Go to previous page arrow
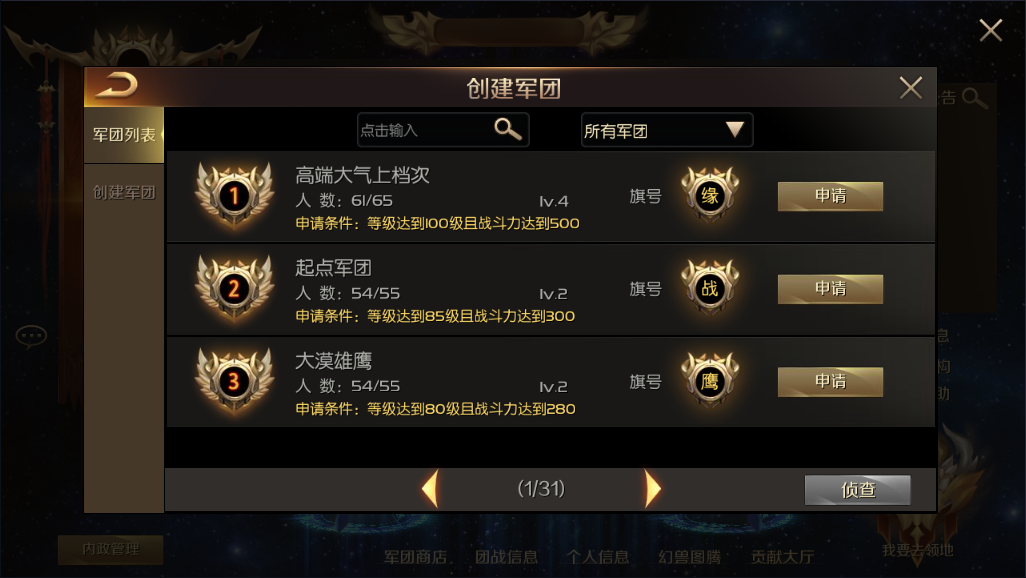This screenshot has height=578, width=1026. pos(430,488)
